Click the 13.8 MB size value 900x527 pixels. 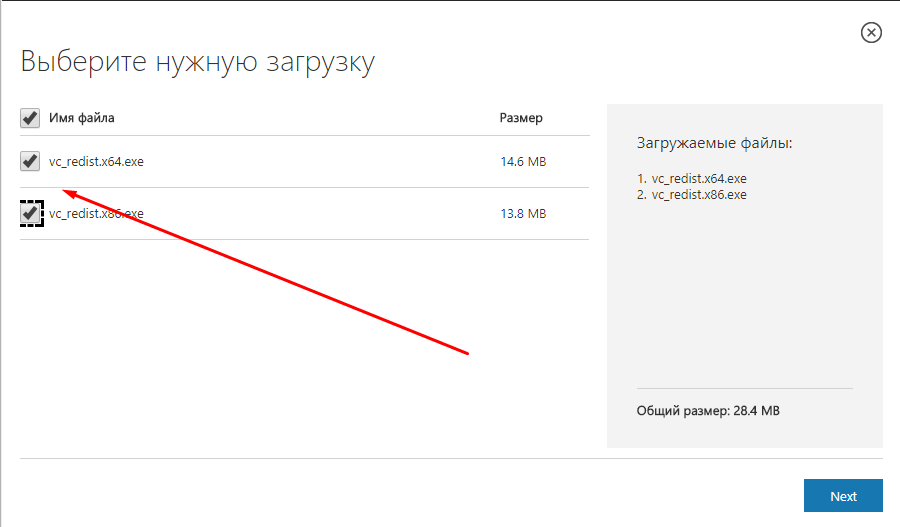point(523,213)
